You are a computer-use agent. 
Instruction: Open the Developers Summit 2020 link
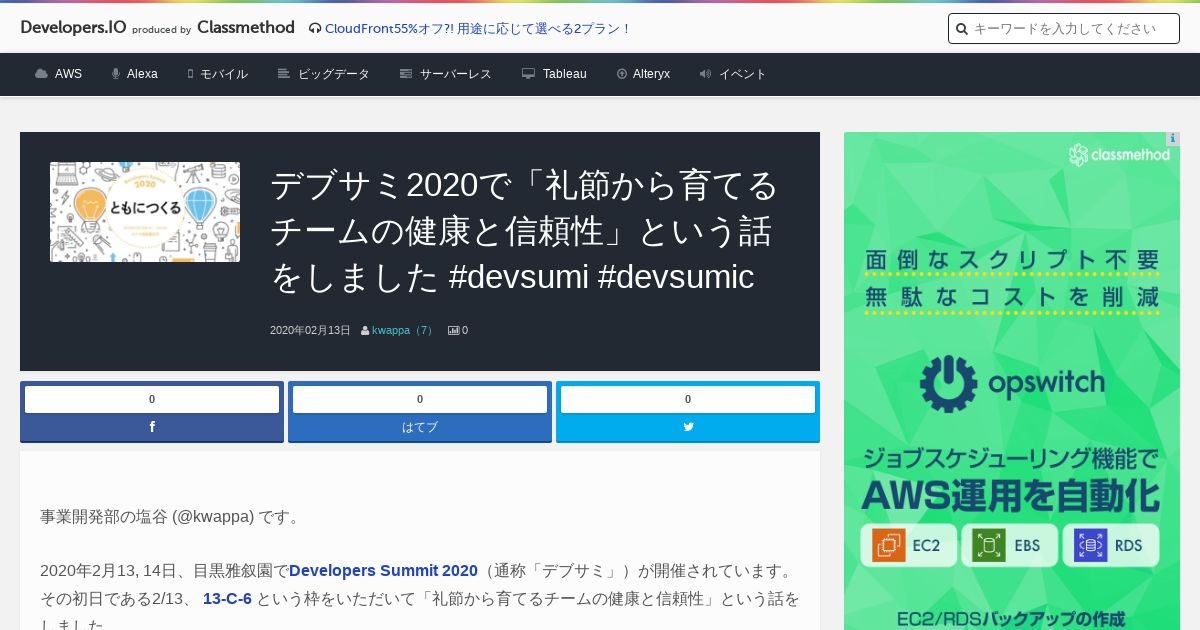tap(383, 571)
